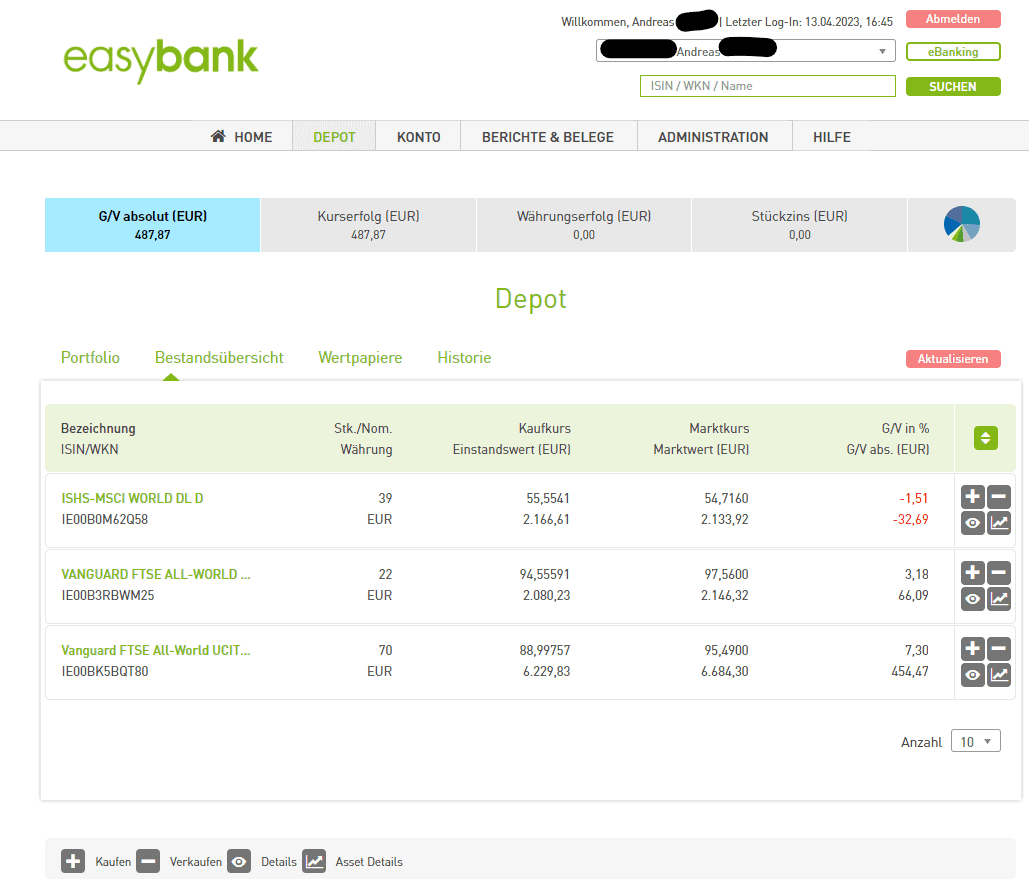
Task: Select the Stückzins (EUR) summary tile
Action: tap(799, 225)
